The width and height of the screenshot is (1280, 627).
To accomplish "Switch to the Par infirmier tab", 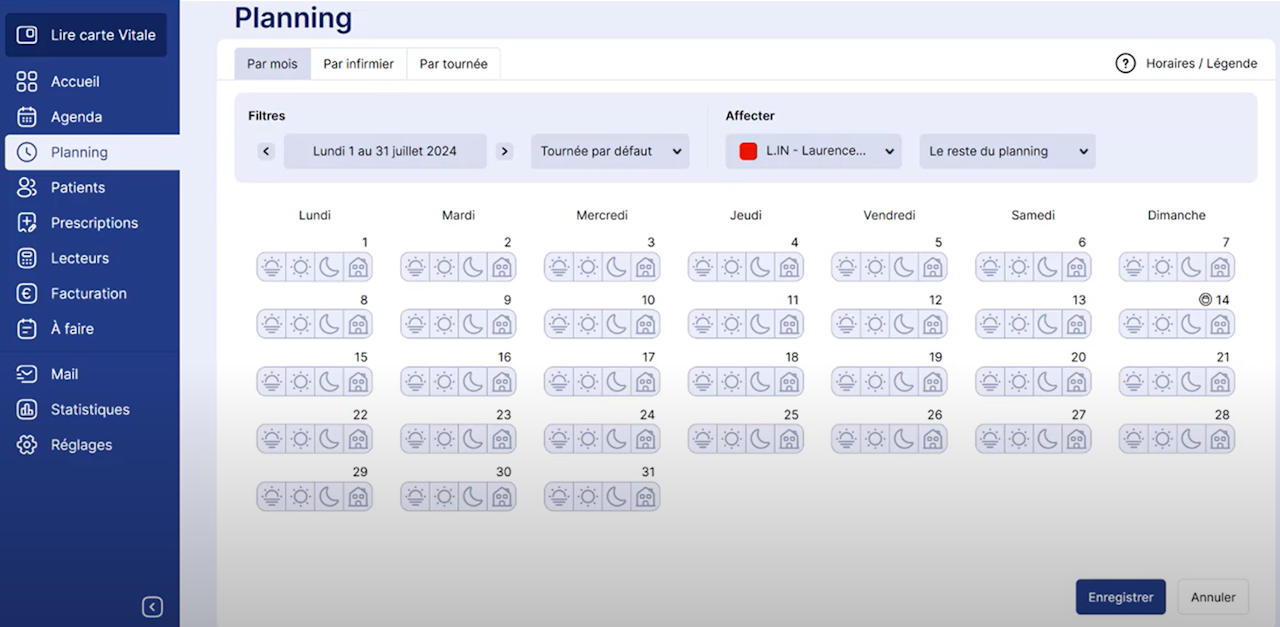I will tap(358, 64).
